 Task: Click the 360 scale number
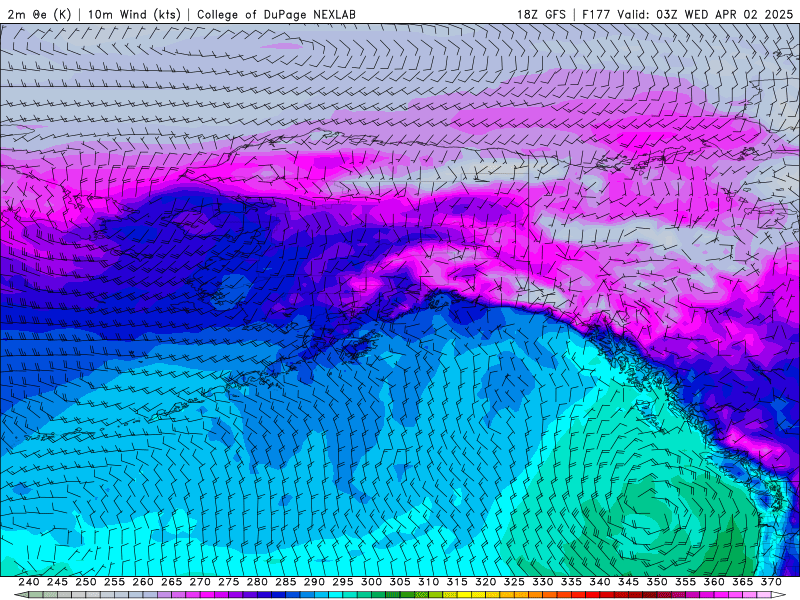pos(714,582)
